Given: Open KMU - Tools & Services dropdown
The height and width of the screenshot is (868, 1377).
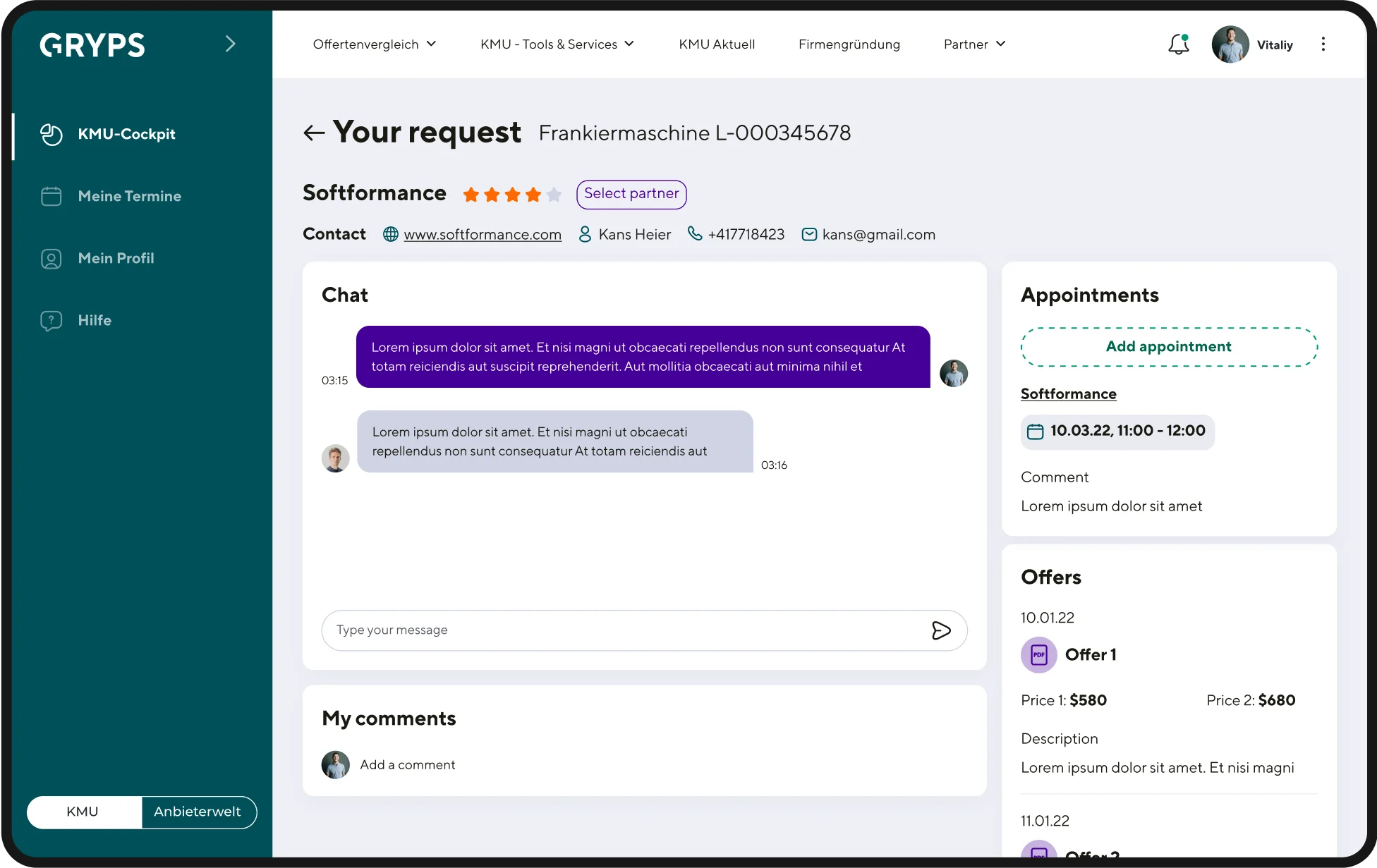Looking at the screenshot, I should [557, 44].
